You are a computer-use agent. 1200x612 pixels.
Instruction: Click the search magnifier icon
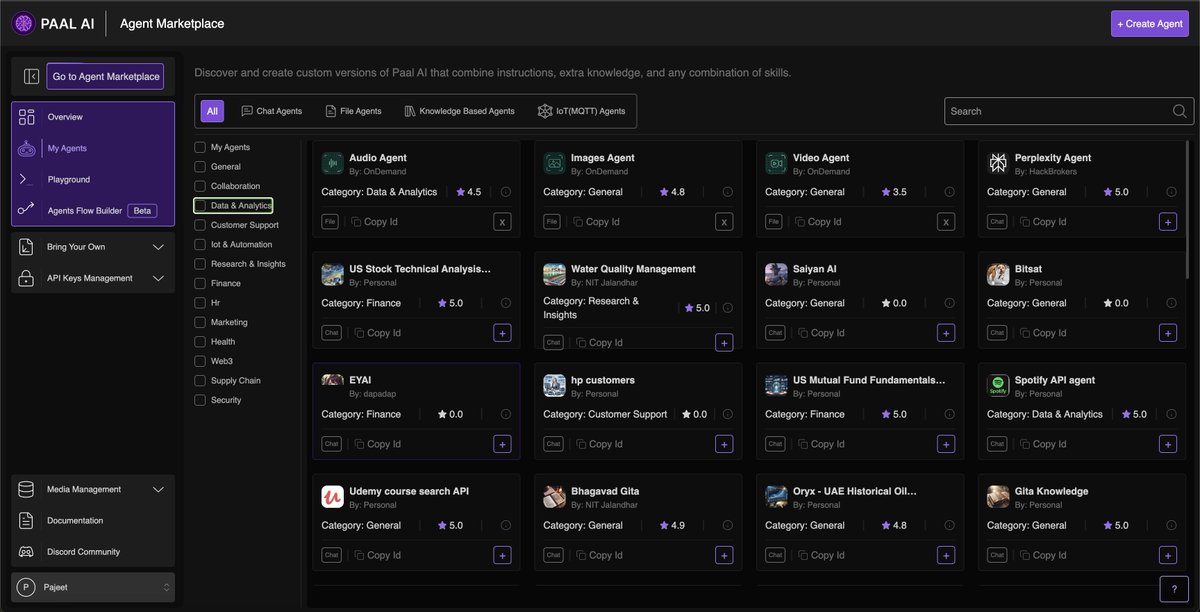1181,111
